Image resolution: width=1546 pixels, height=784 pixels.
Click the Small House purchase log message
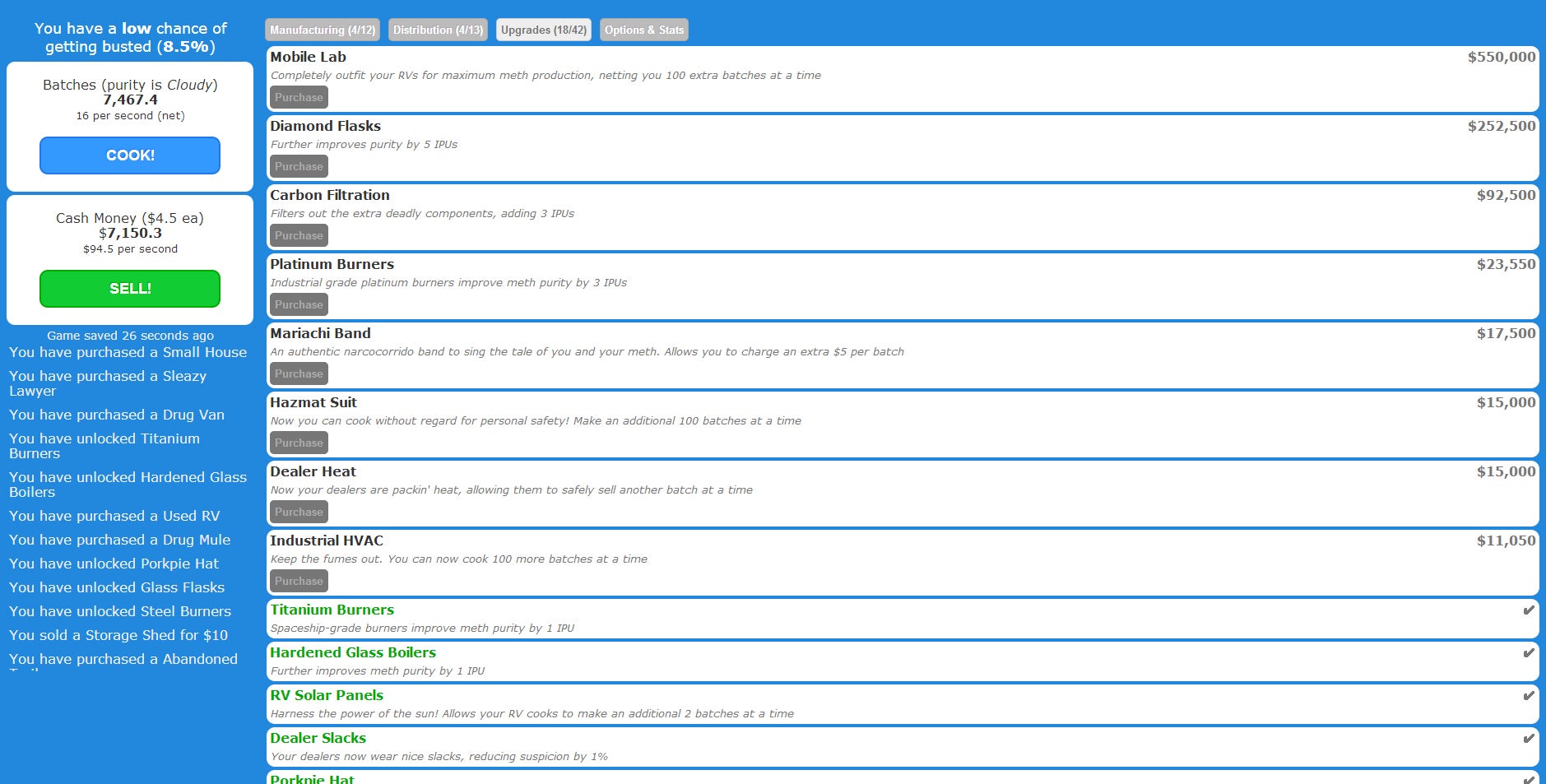point(128,352)
